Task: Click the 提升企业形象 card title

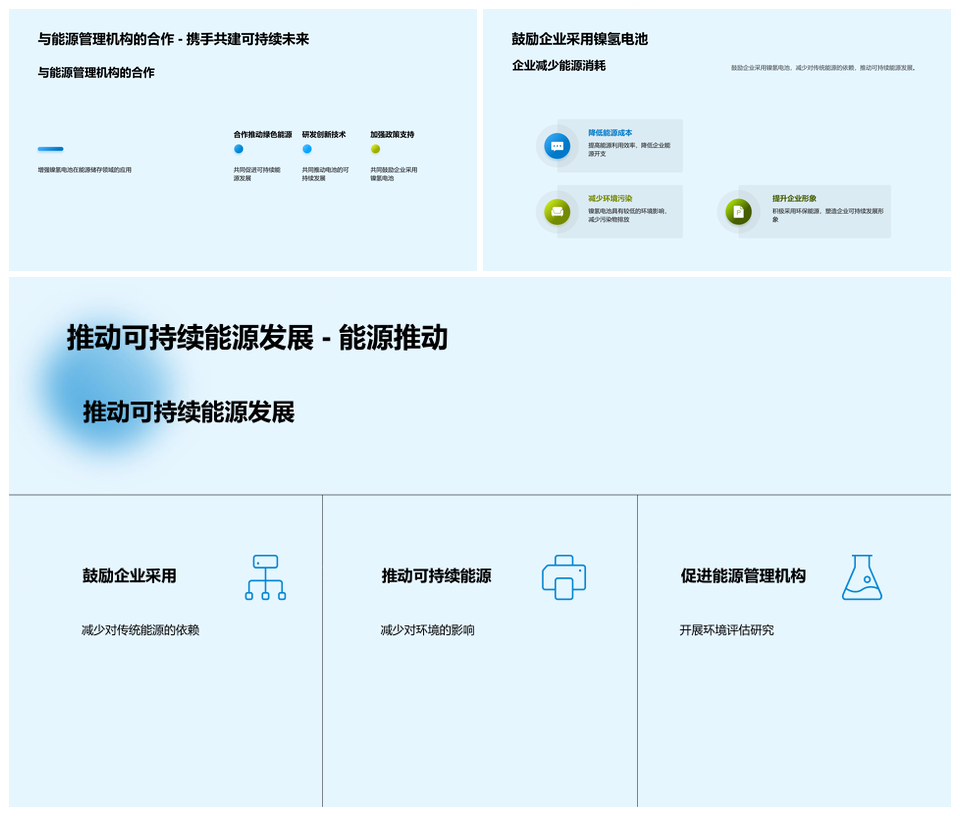Action: 794,198
